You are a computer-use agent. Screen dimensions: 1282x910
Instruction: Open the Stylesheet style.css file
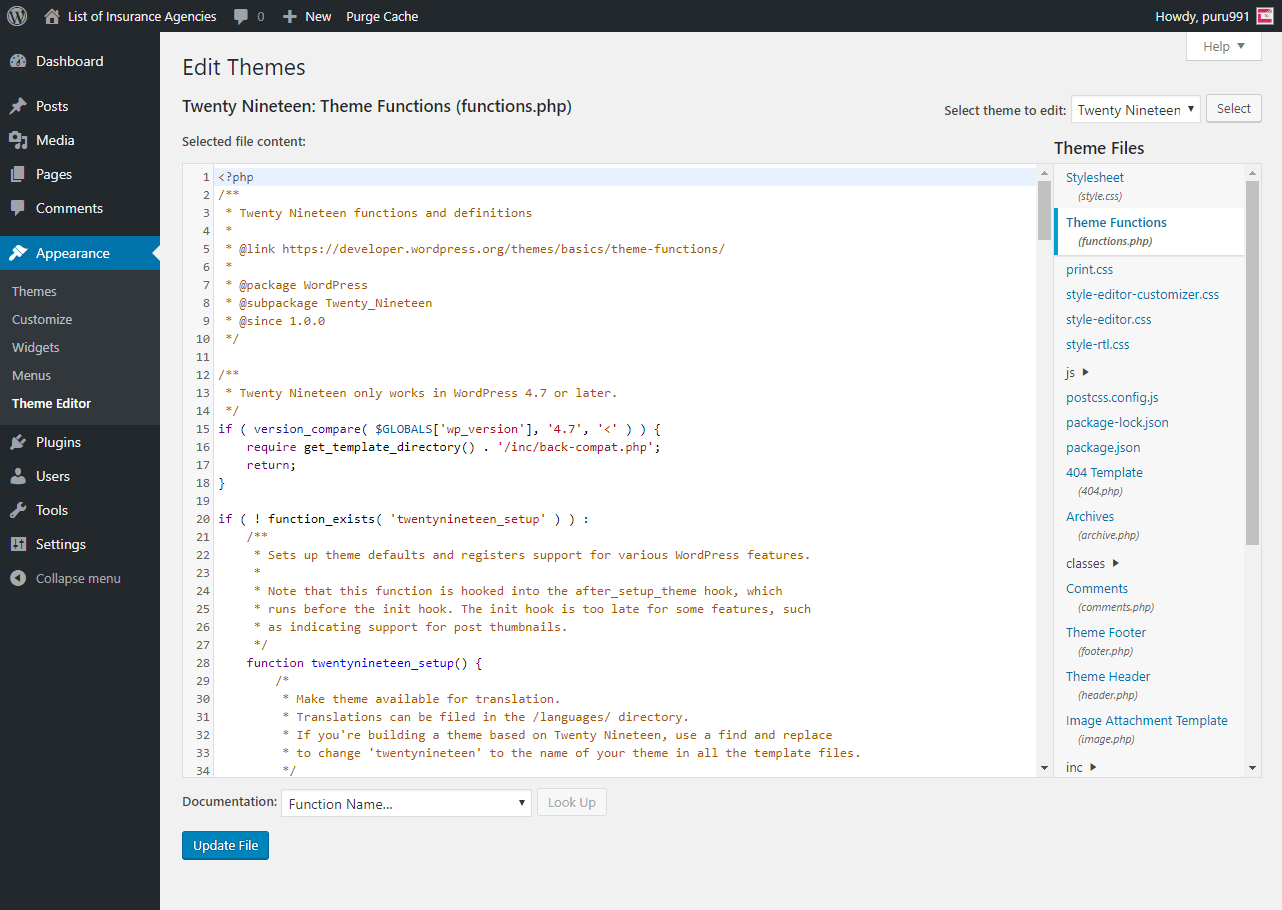click(x=1095, y=178)
